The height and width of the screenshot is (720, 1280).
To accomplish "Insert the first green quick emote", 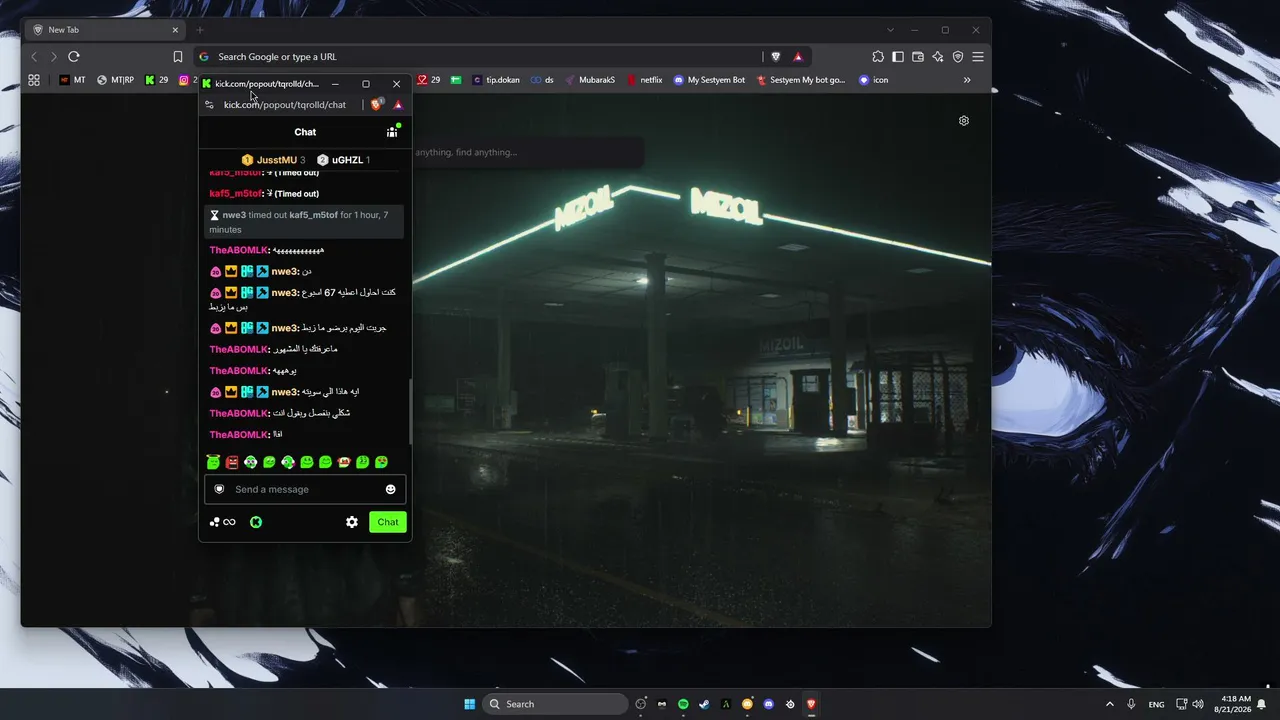I will tap(213, 462).
